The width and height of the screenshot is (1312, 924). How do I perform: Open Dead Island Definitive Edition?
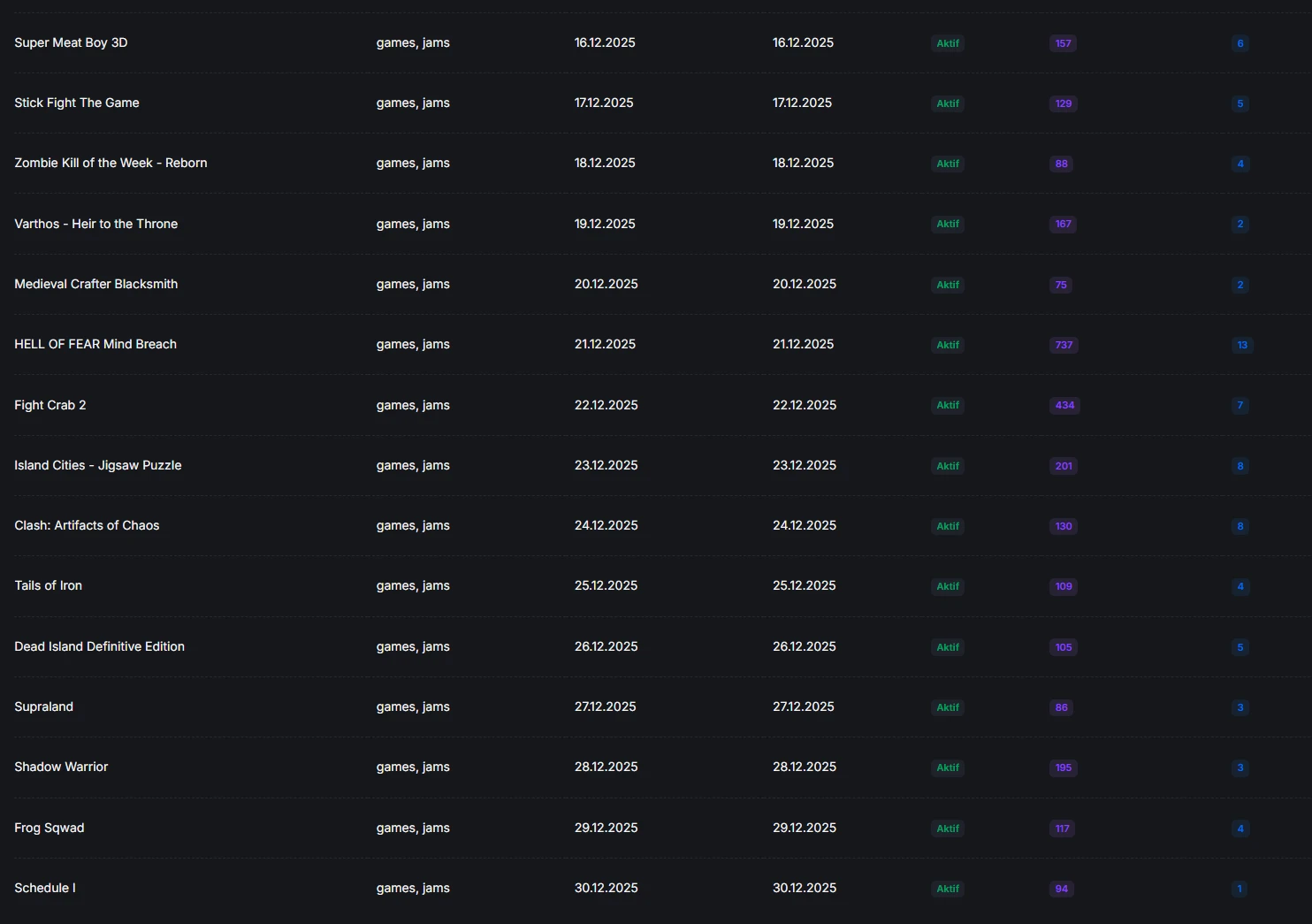pyautogui.click(x=99, y=646)
